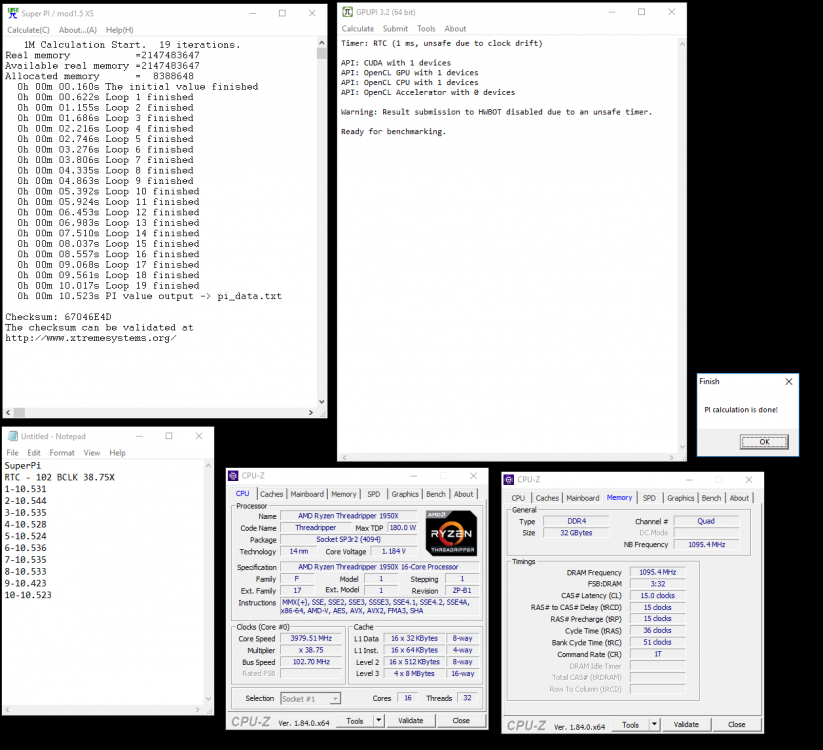Click Close button in CPU-Z CPU window
Viewport: 823px width, 750px height.
pos(461,721)
